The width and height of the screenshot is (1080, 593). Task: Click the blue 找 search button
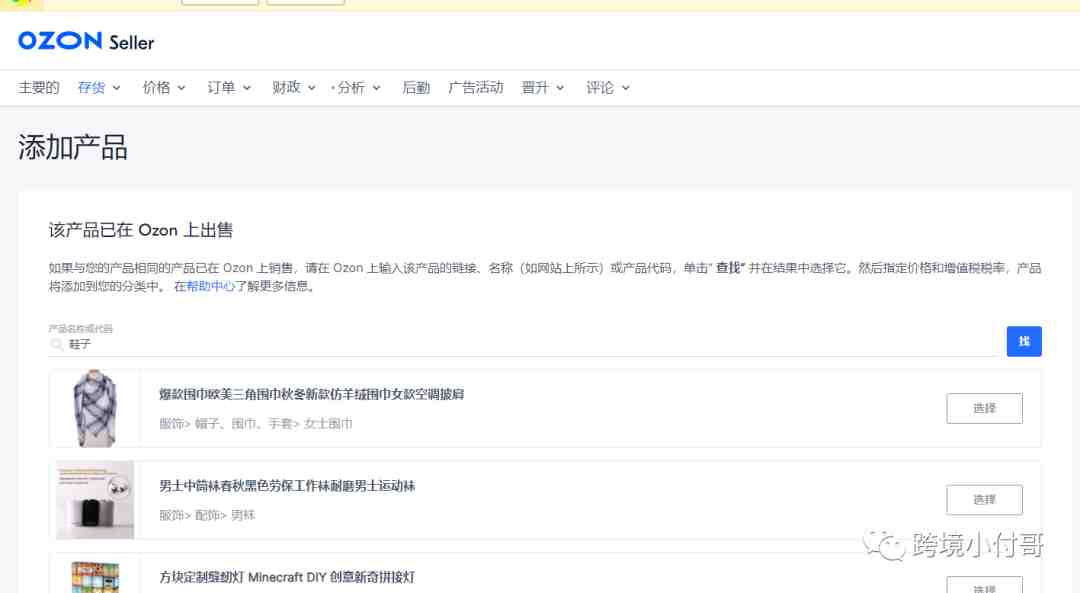[x=1024, y=341]
